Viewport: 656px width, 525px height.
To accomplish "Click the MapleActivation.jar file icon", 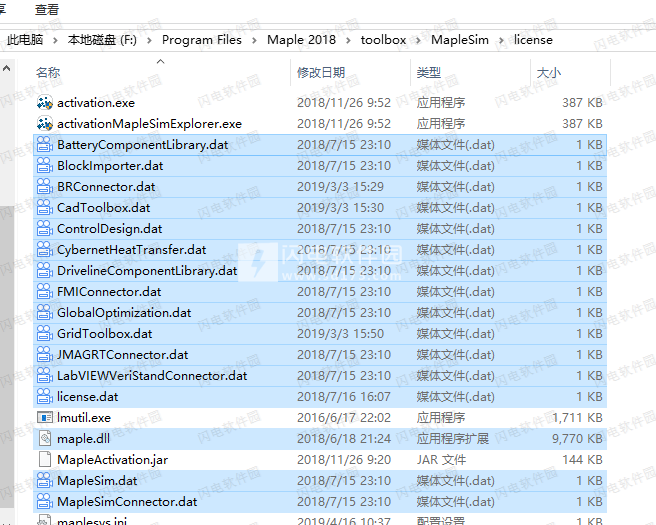I will [45, 459].
